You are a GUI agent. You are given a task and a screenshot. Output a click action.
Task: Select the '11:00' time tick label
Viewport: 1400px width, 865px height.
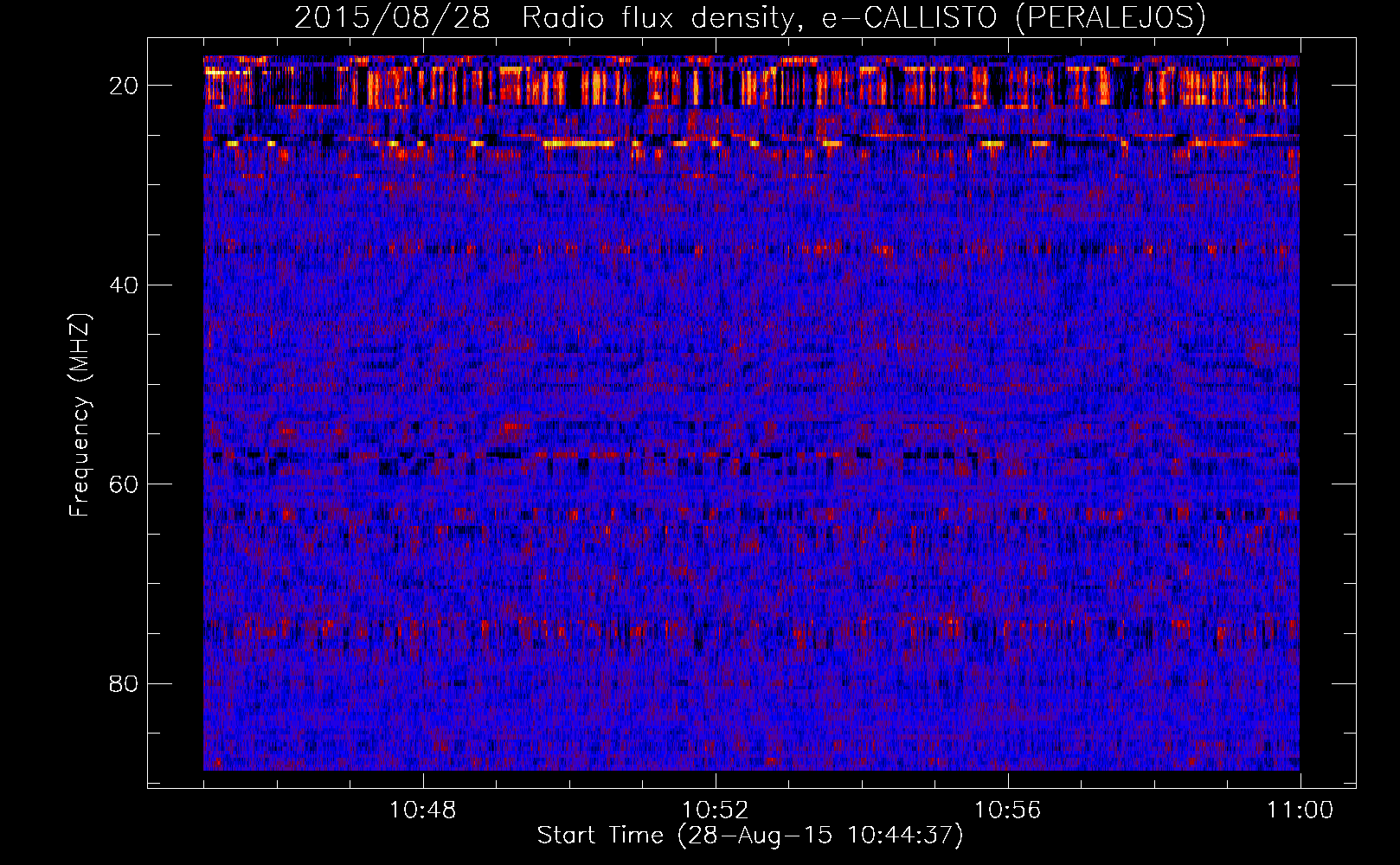(1300, 811)
